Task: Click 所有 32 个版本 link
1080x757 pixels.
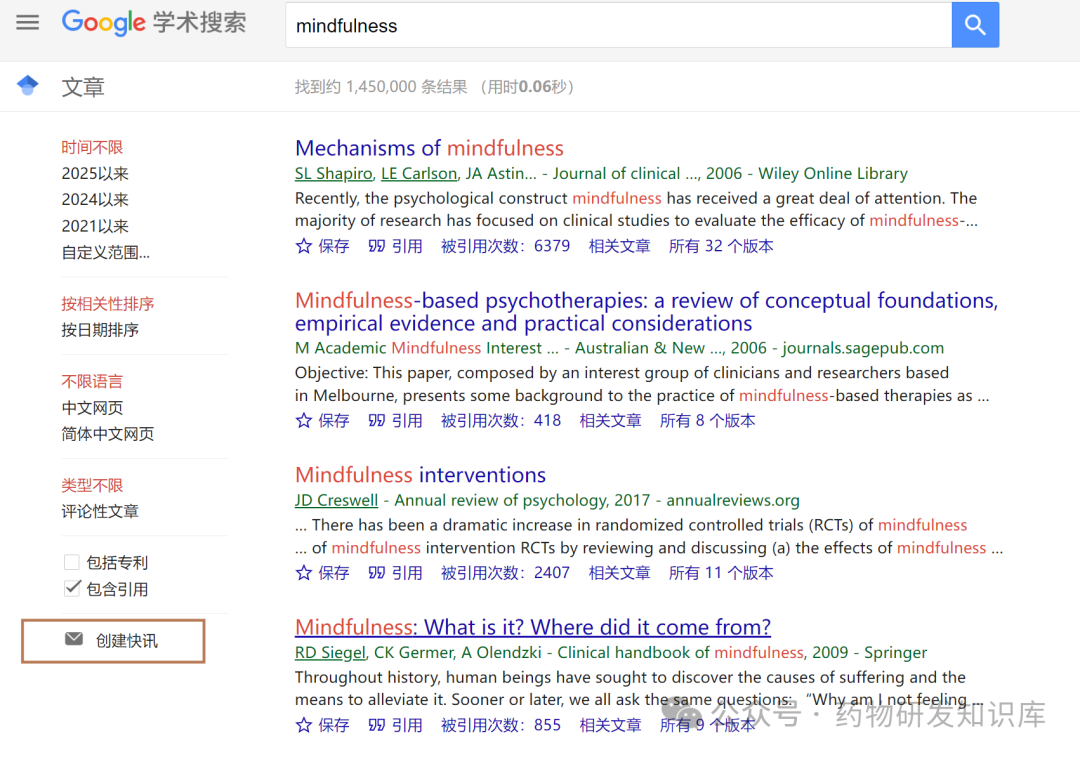Action: click(720, 246)
